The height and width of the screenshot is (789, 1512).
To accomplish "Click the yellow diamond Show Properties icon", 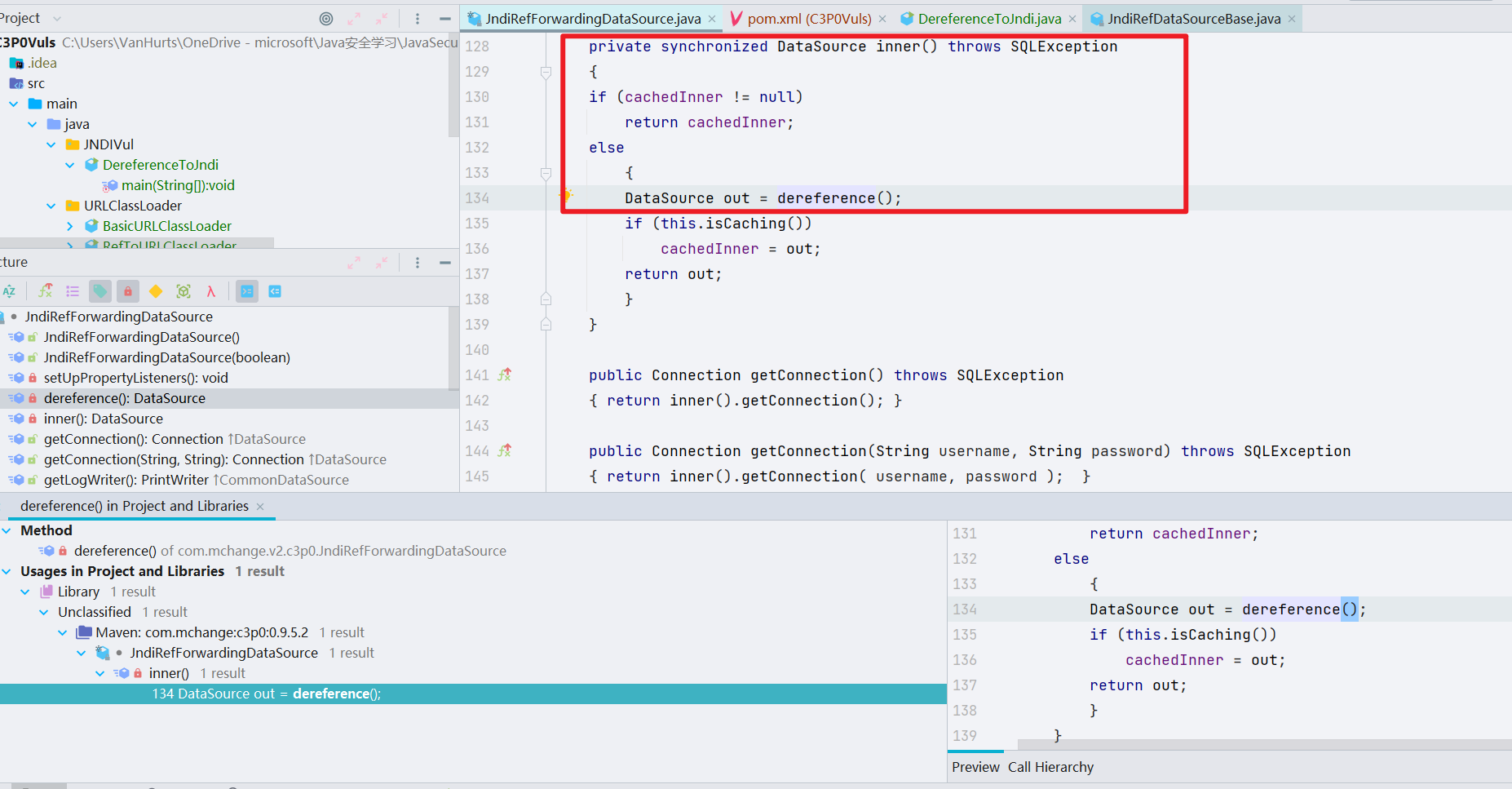I will click(x=156, y=291).
